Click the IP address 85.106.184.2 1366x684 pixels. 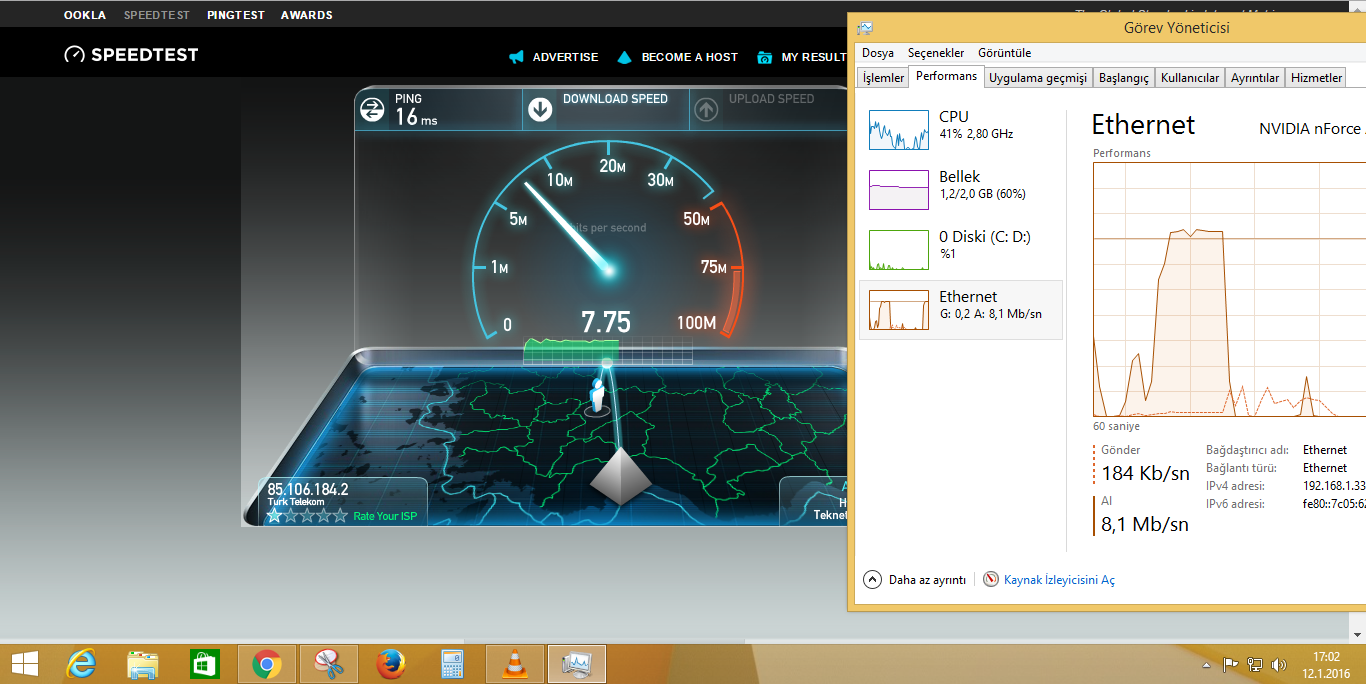coord(308,489)
